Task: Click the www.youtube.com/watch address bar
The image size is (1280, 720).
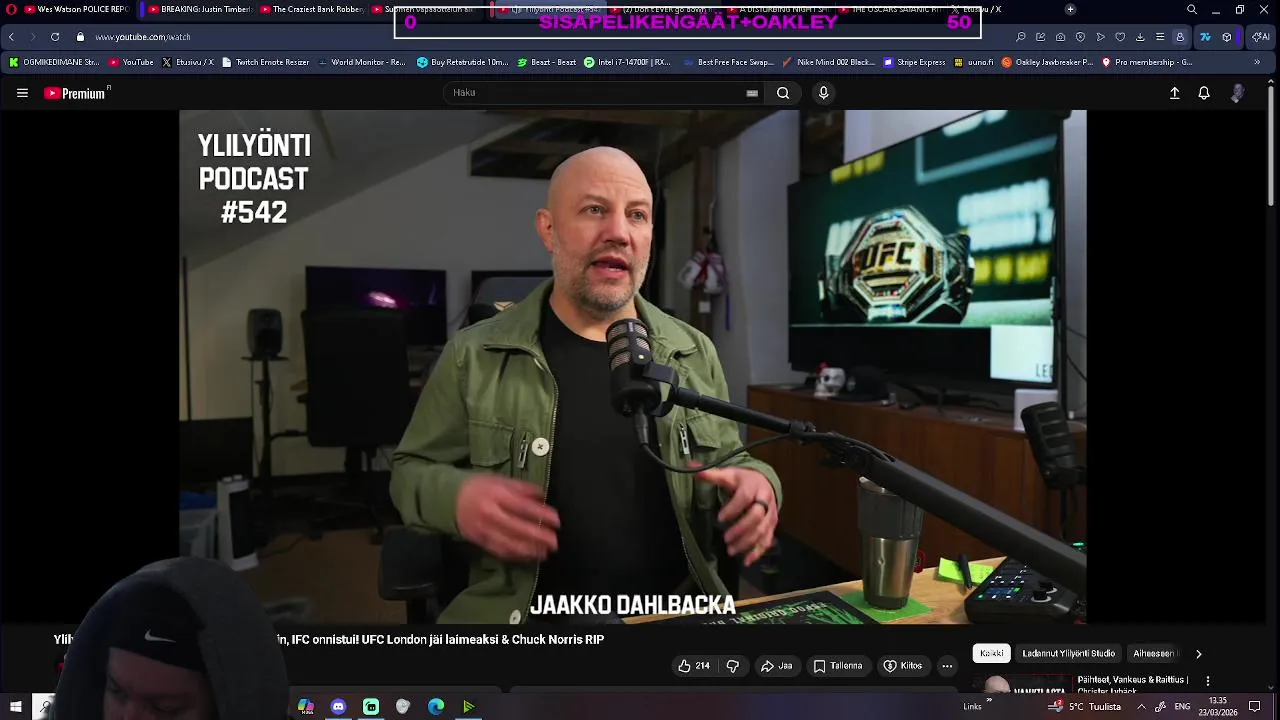Action: (142, 37)
